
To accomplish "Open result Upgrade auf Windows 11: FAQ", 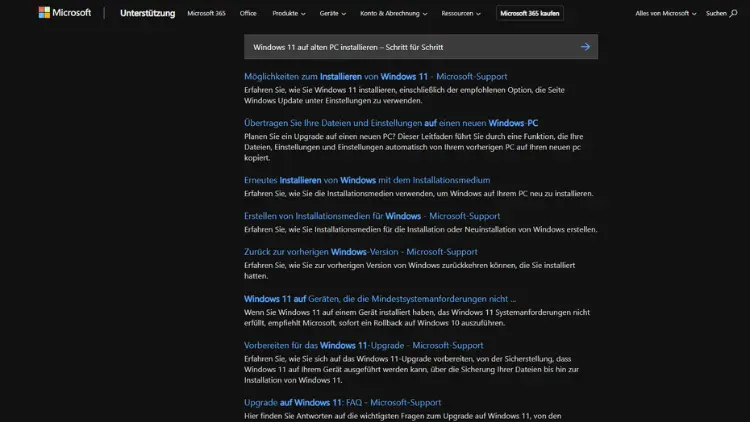I will (342, 403).
